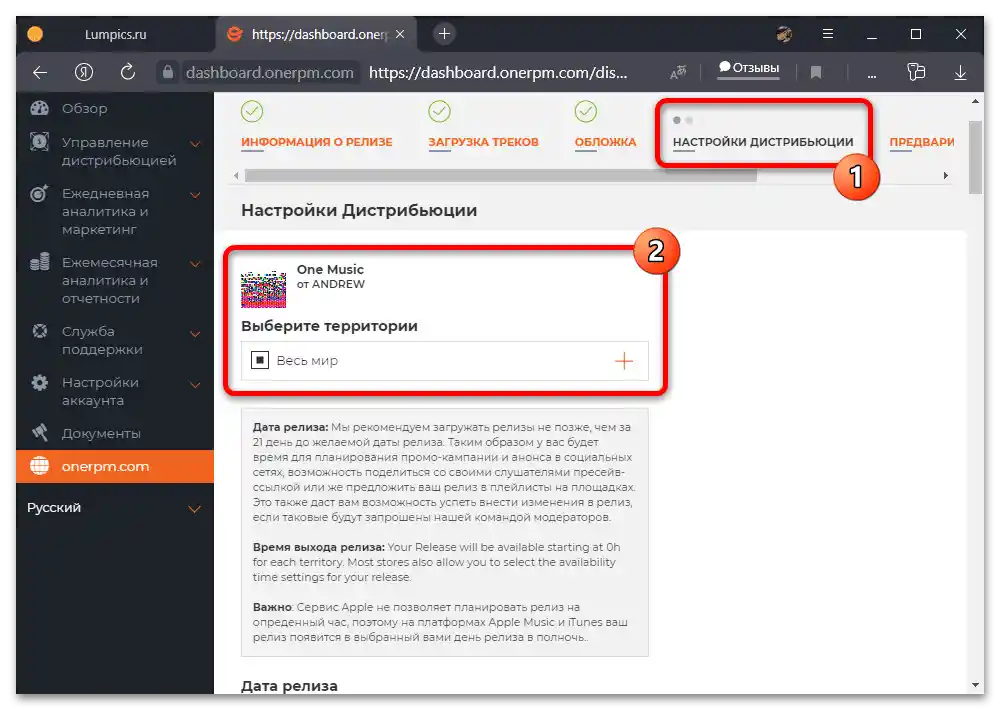
Task: Click the page scroll down arrow
Action: (x=975, y=685)
